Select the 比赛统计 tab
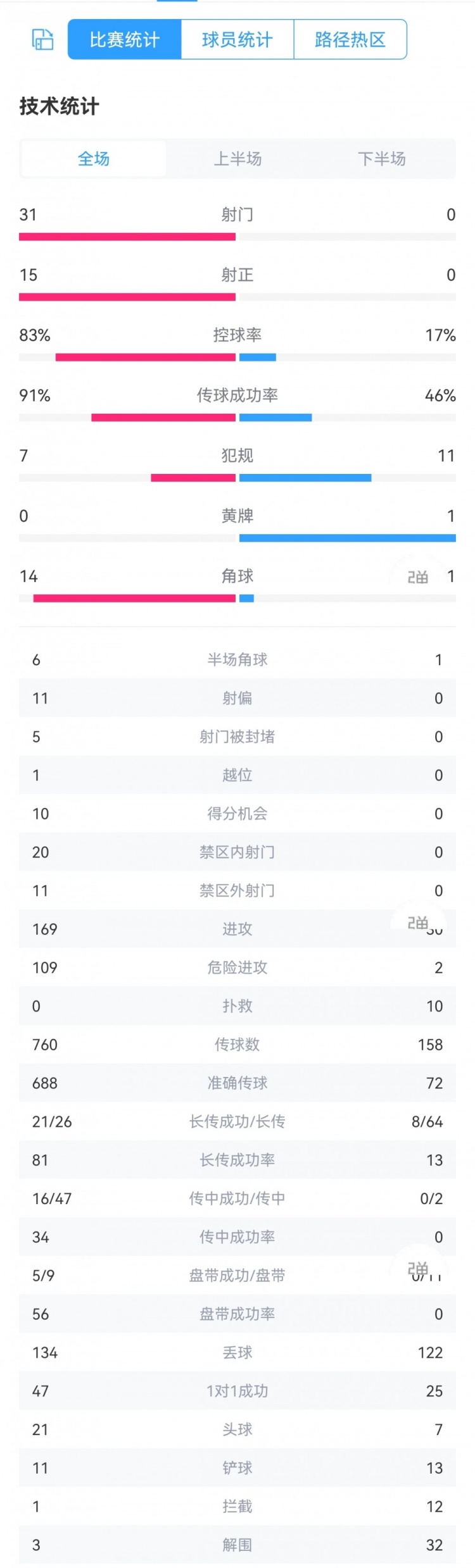Image resolution: width=475 pixels, height=1568 pixels. pos(124,39)
